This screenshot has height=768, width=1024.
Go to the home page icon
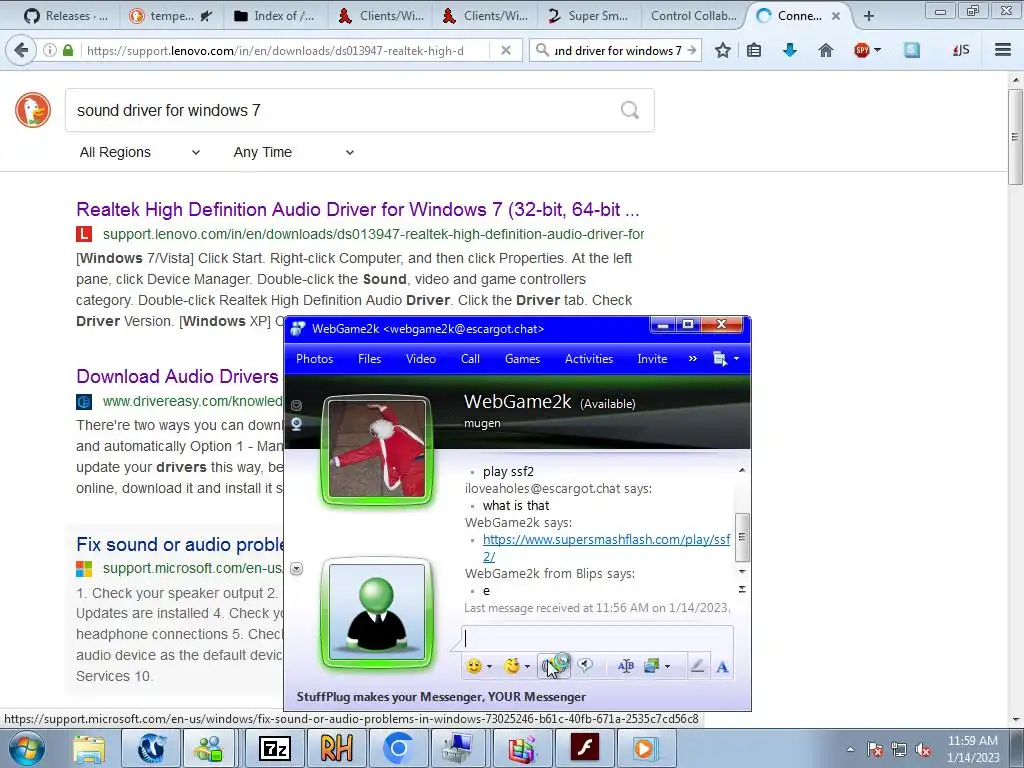[x=825, y=50]
